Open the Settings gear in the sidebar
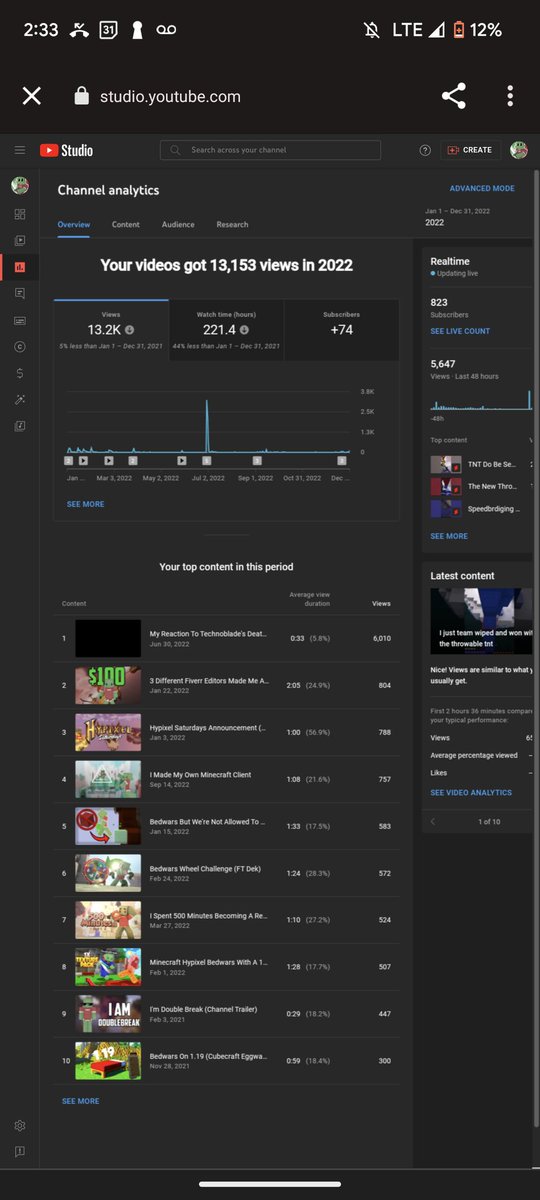 tap(20, 1125)
